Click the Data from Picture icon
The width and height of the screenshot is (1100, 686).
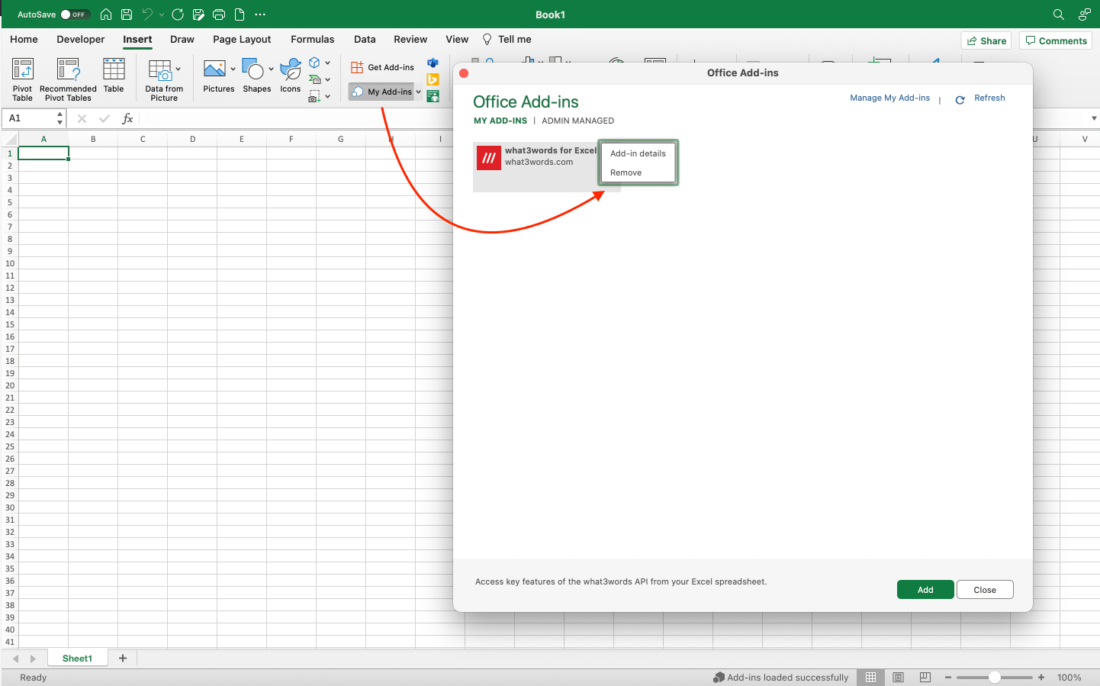pos(160,70)
